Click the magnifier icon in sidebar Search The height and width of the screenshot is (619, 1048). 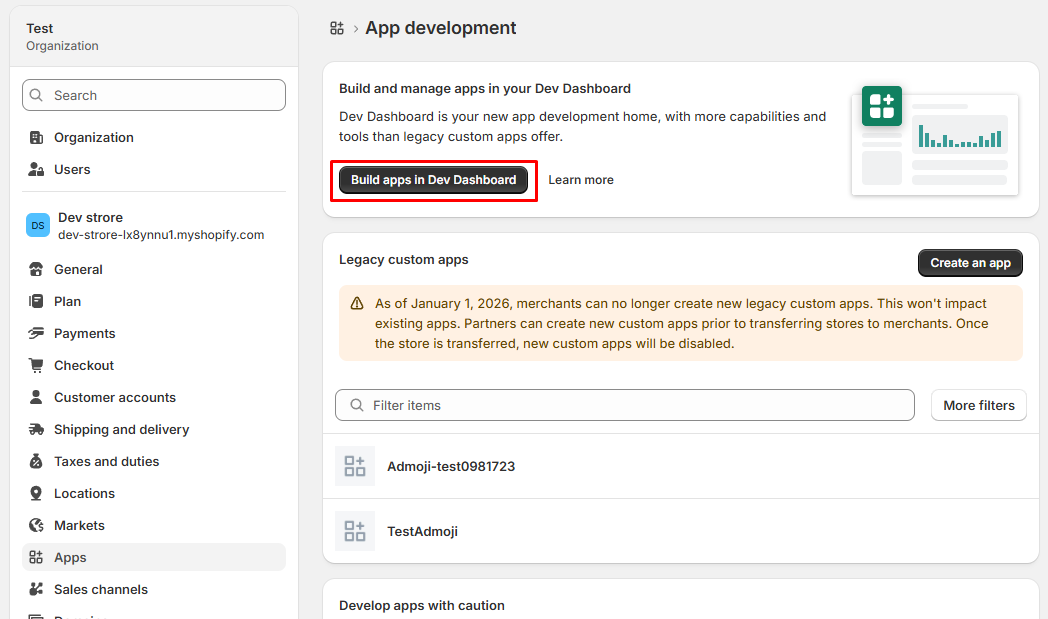point(36,95)
